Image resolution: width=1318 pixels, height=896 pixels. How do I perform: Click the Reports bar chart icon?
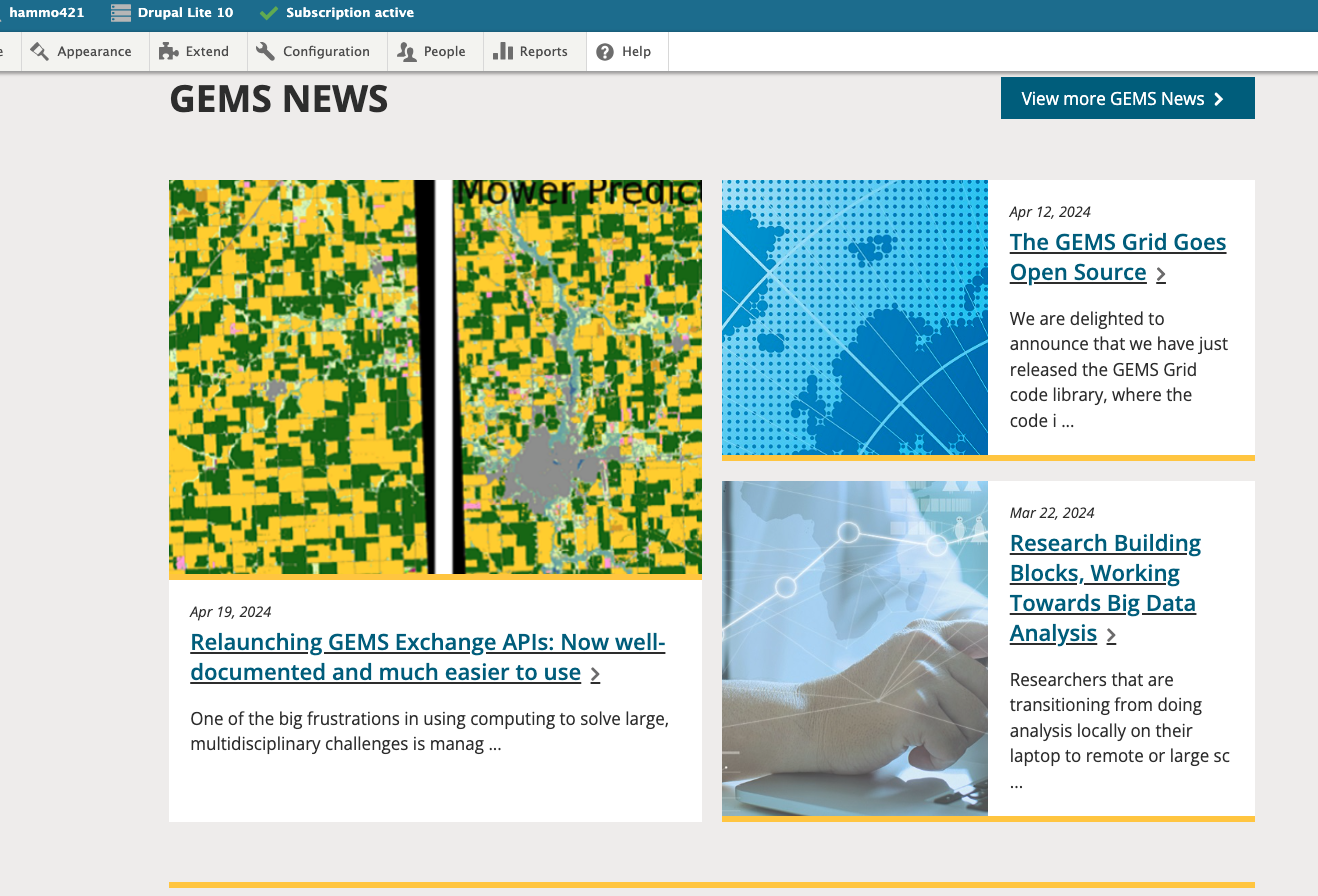click(x=503, y=52)
